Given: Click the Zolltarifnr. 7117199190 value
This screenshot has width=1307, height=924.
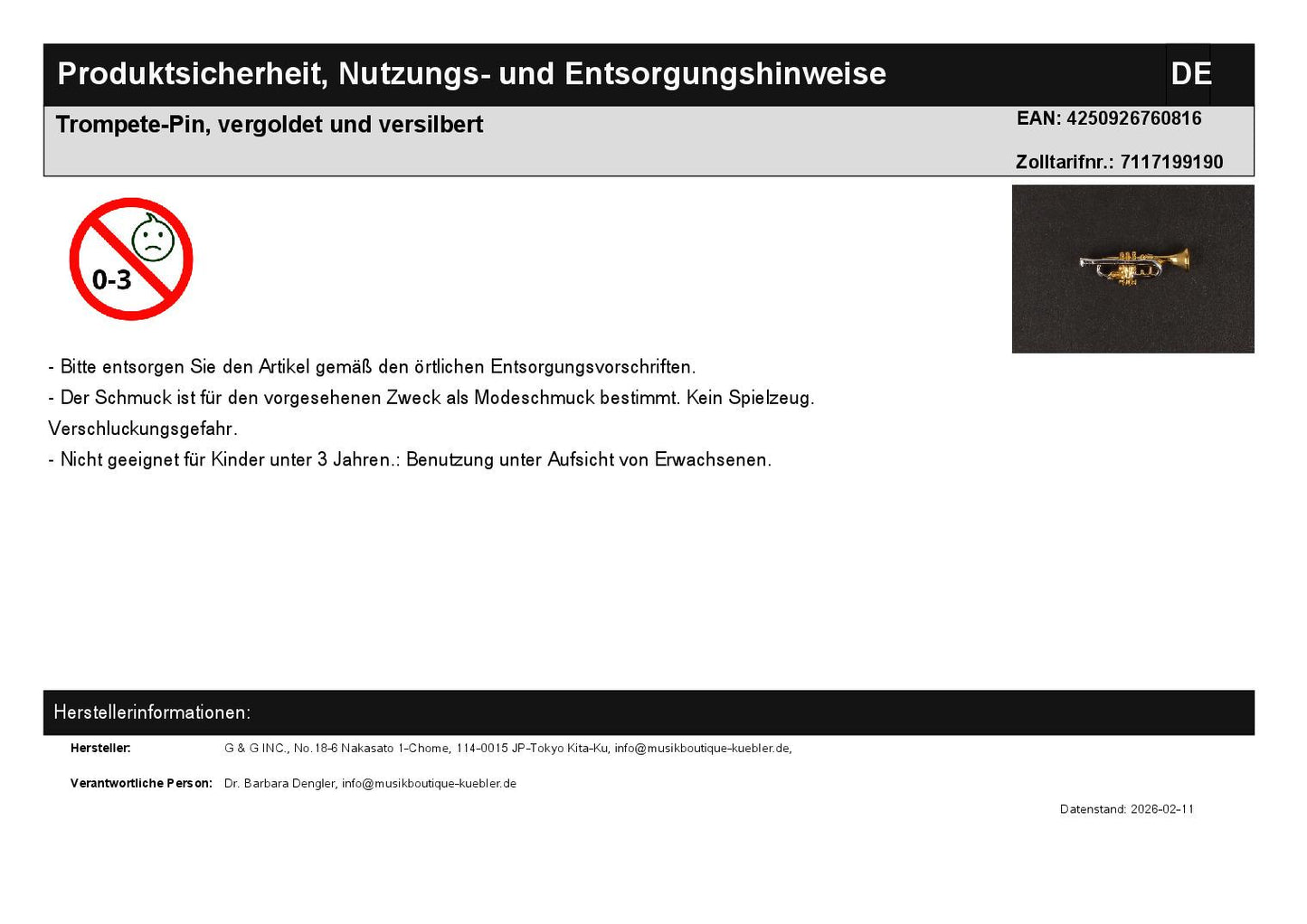Looking at the screenshot, I should pos(1170,162).
